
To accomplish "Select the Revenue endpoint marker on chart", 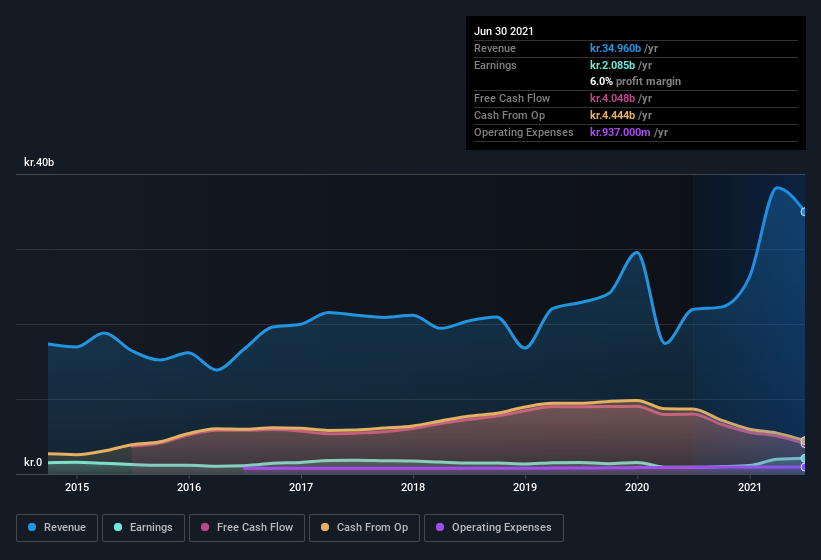I will click(804, 212).
